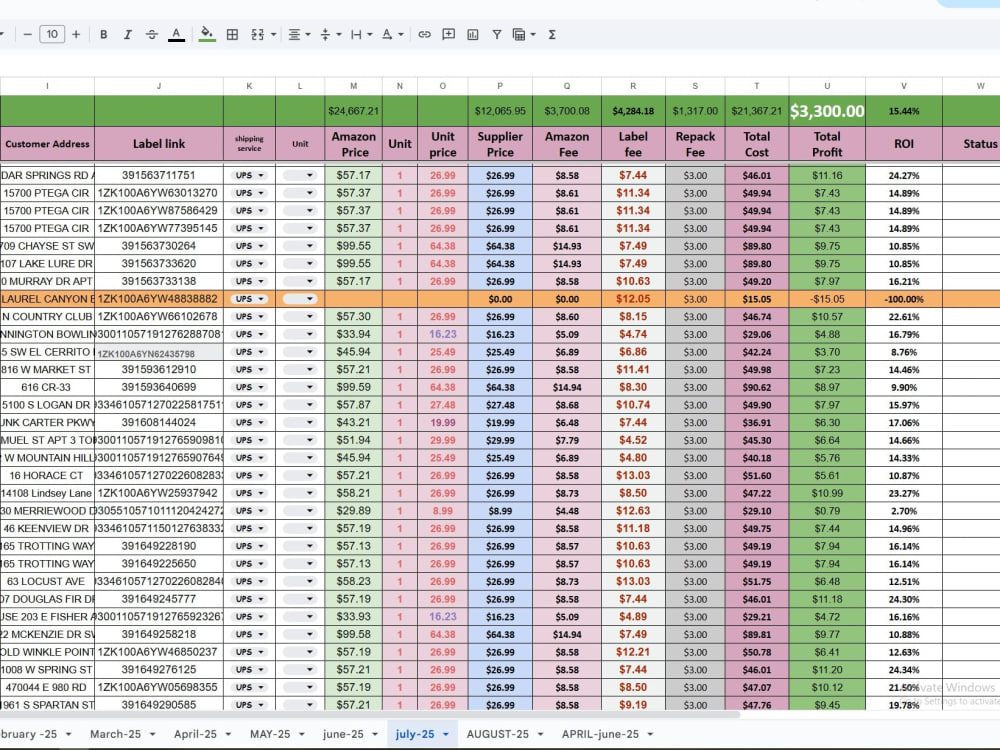Open the fill color picker
Viewport: 1000px width, 750px height.
(x=207, y=34)
